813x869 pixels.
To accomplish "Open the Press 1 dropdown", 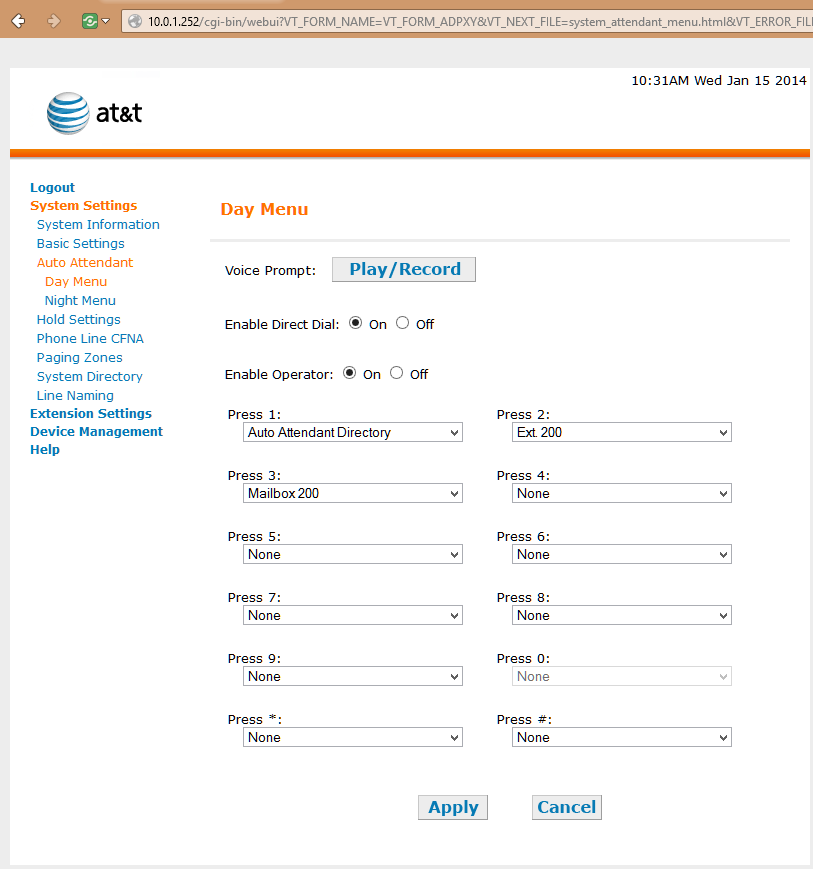I will pos(353,433).
